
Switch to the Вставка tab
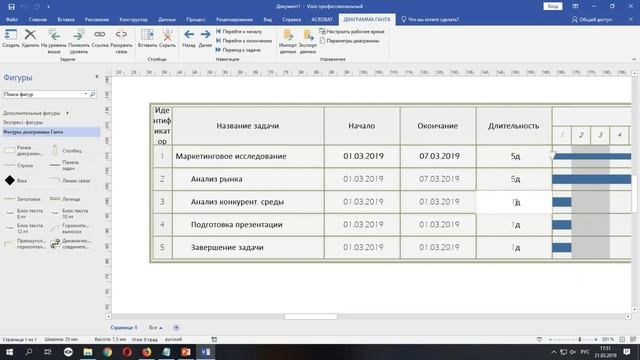(66, 19)
